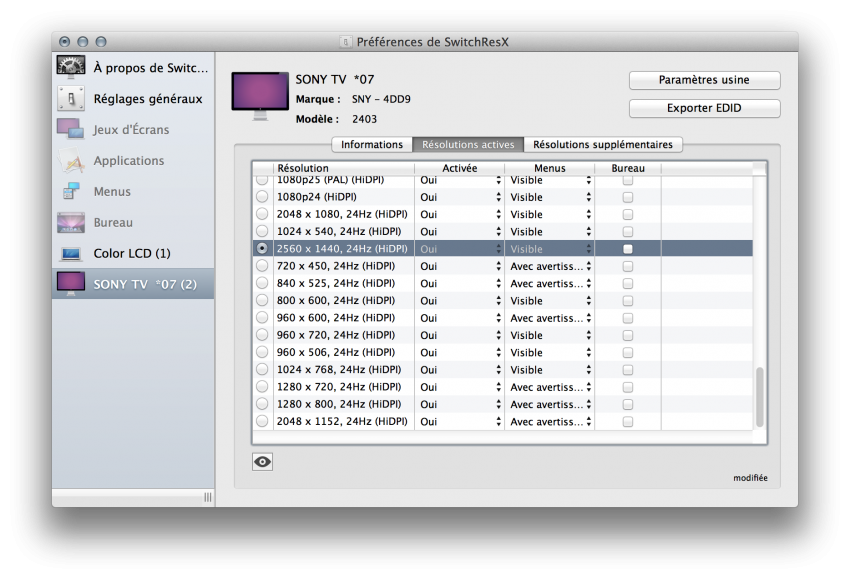Image resolution: width=850 pixels, height=579 pixels.
Task: Open Menus dropdown for 2048 x 1152 row
Action: click(550, 421)
